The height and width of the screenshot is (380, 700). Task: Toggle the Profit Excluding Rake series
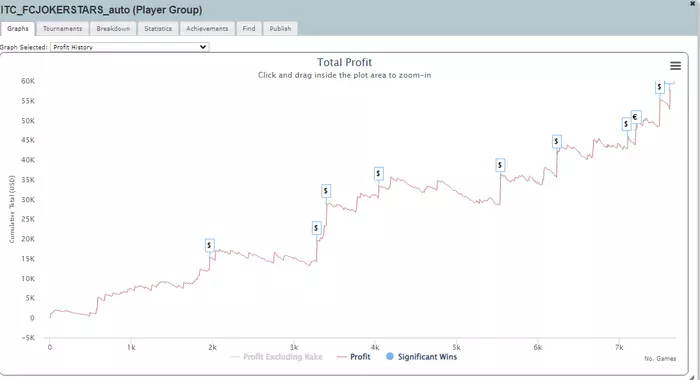coord(277,357)
